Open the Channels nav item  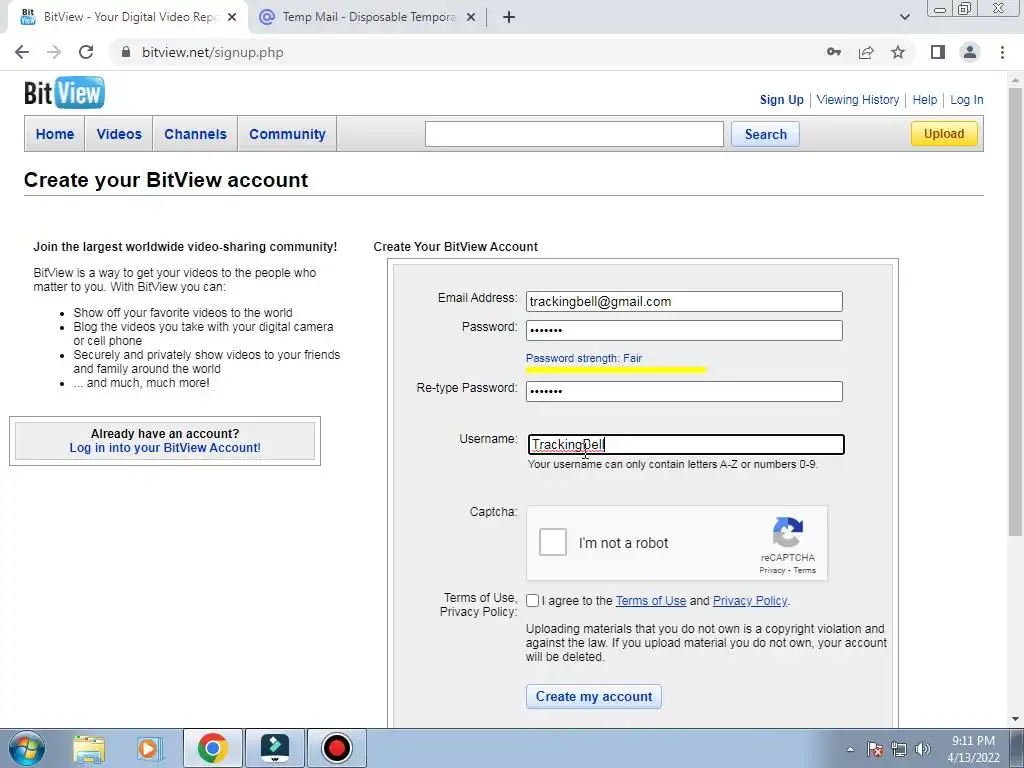click(x=195, y=134)
